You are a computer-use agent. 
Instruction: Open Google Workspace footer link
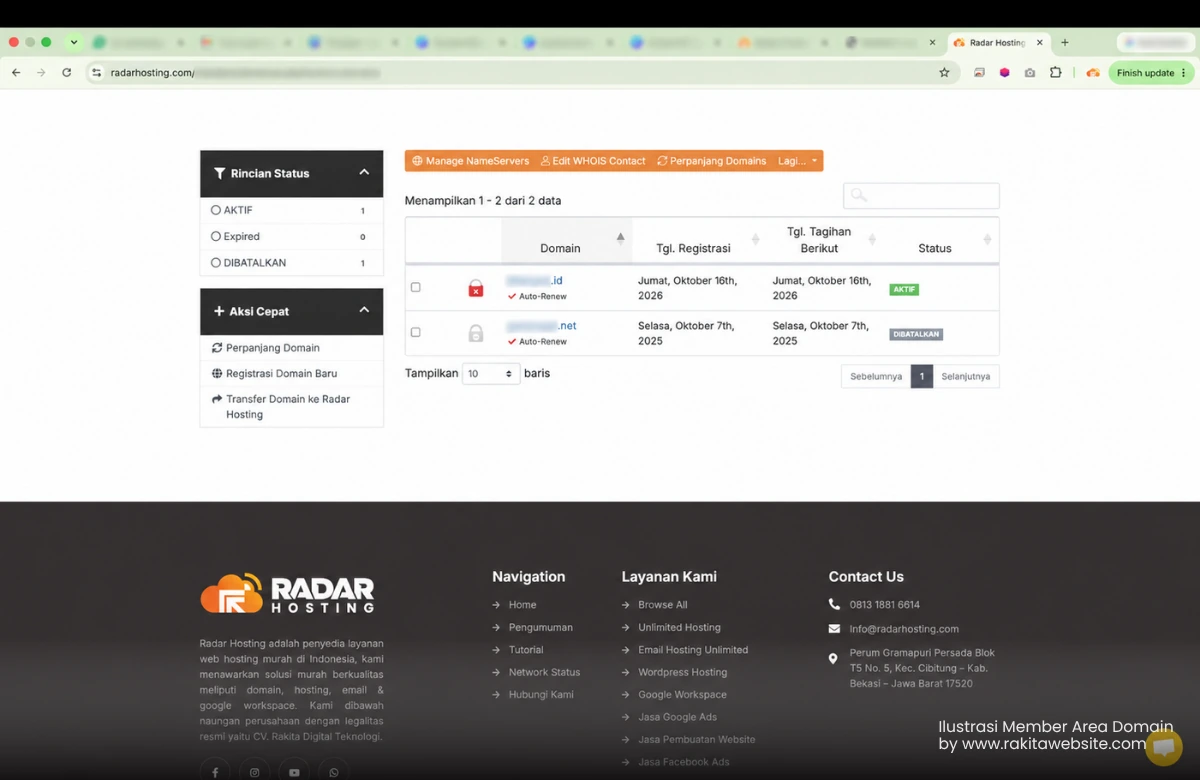pos(682,695)
